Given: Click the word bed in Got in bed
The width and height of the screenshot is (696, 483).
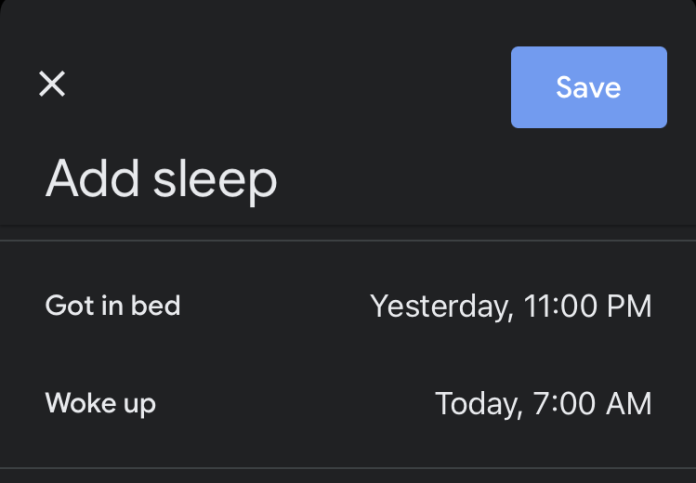Looking at the screenshot, I should pos(158,305).
